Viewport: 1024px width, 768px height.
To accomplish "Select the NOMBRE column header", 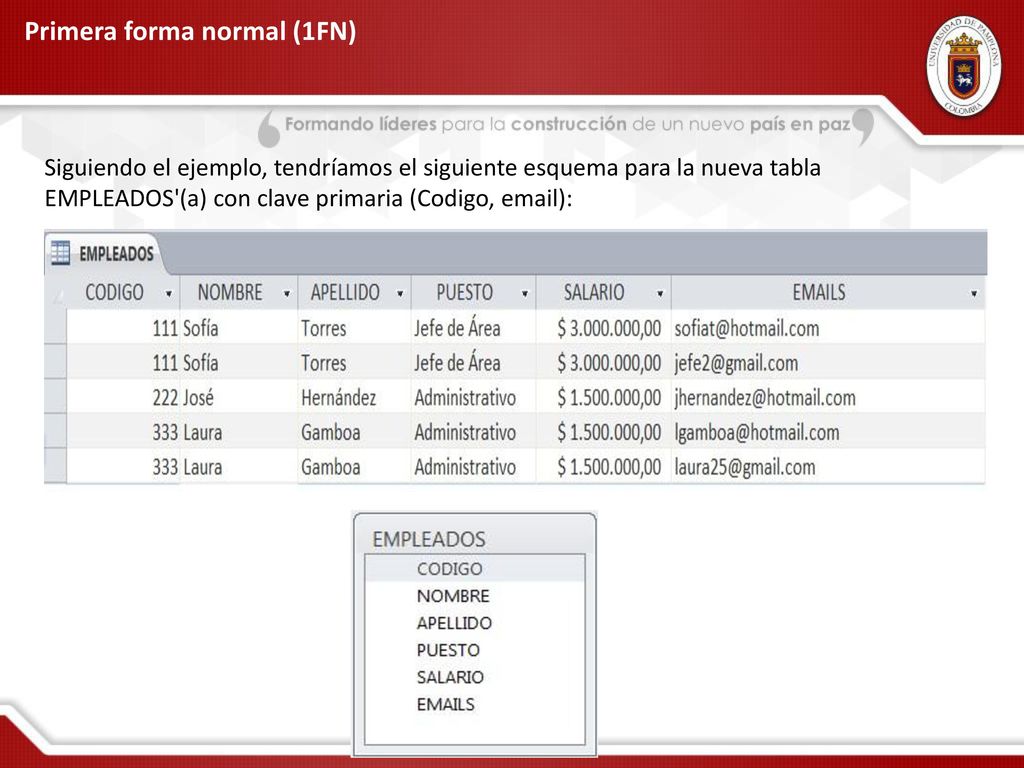I will (239, 293).
